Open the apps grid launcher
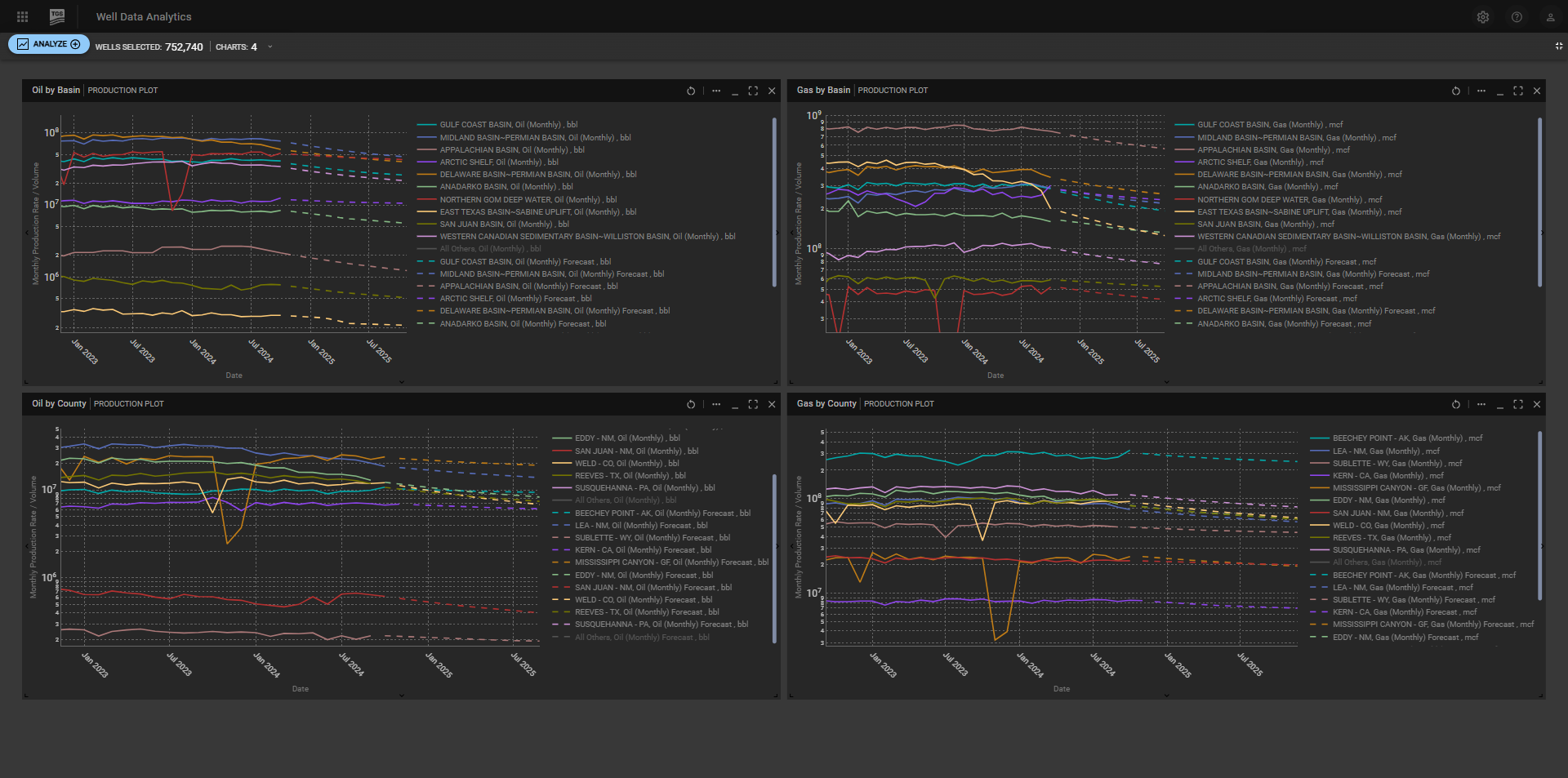Screen dimensions: 1568x778 (x=22, y=16)
